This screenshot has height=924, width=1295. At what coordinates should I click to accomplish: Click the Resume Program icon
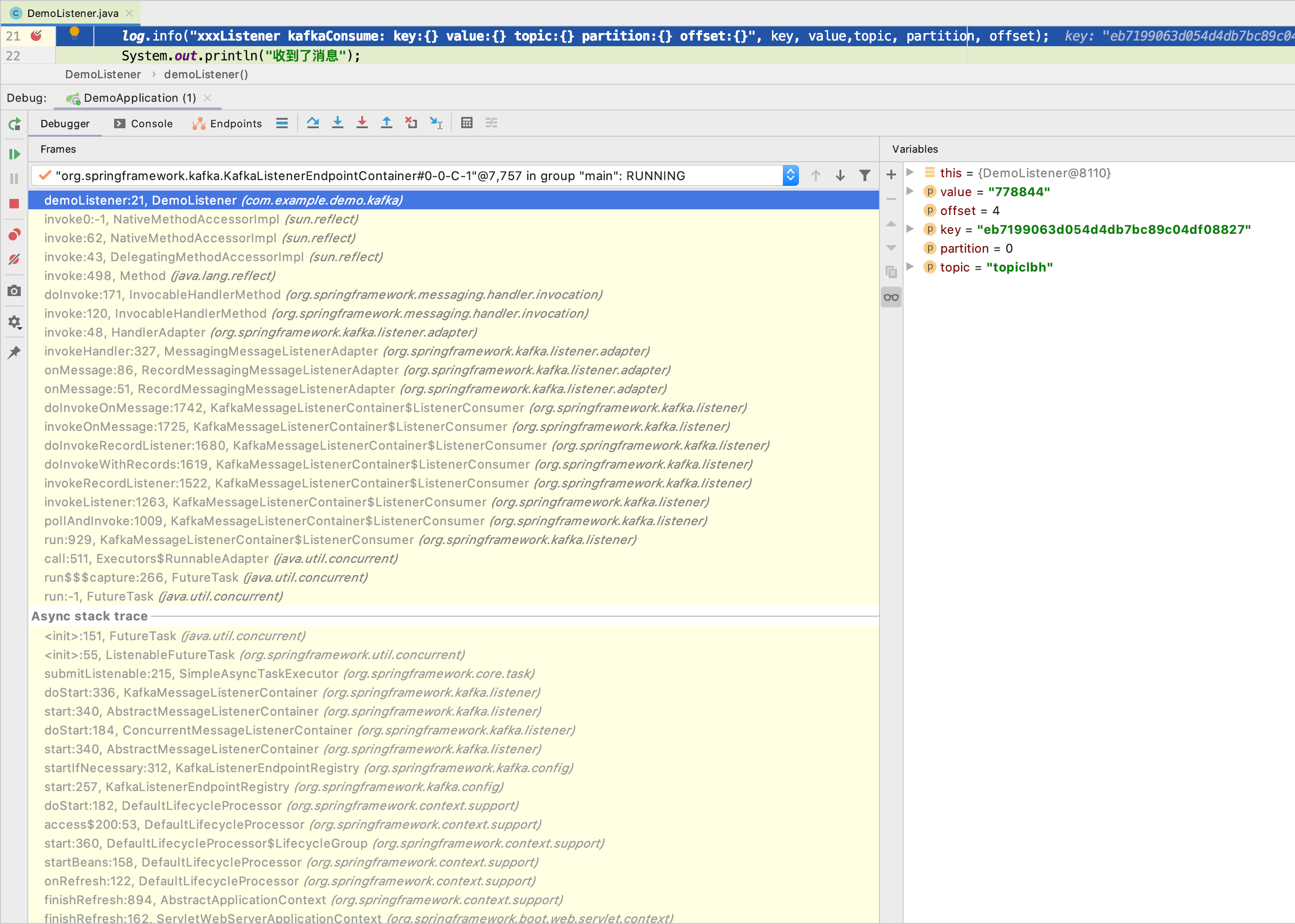(14, 154)
